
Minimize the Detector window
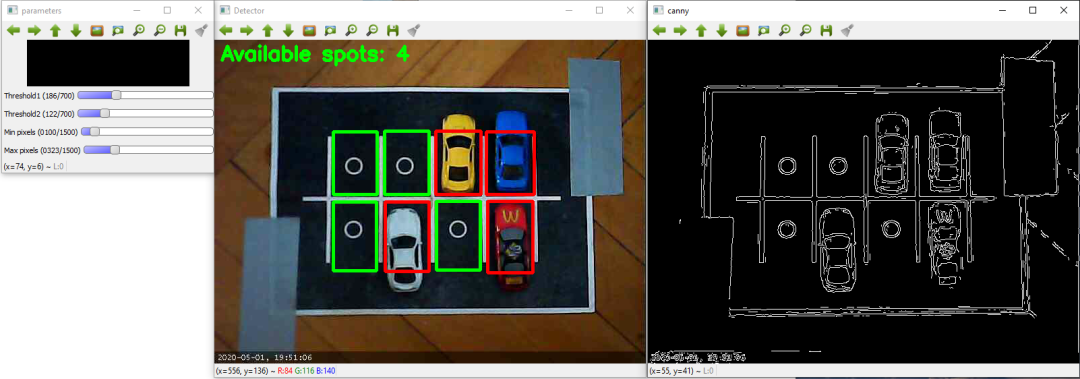tap(568, 10)
